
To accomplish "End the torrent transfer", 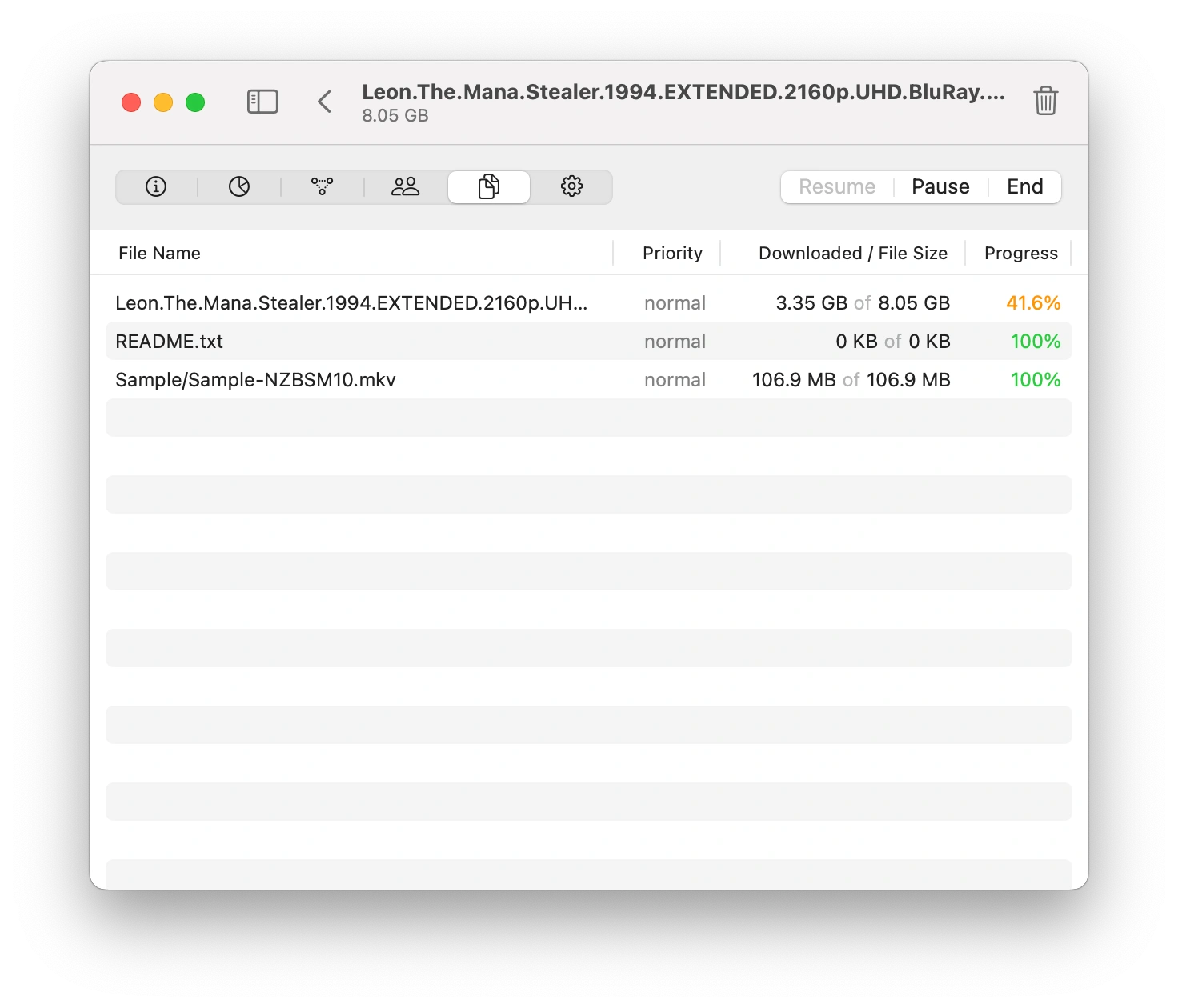I will click(x=1024, y=187).
